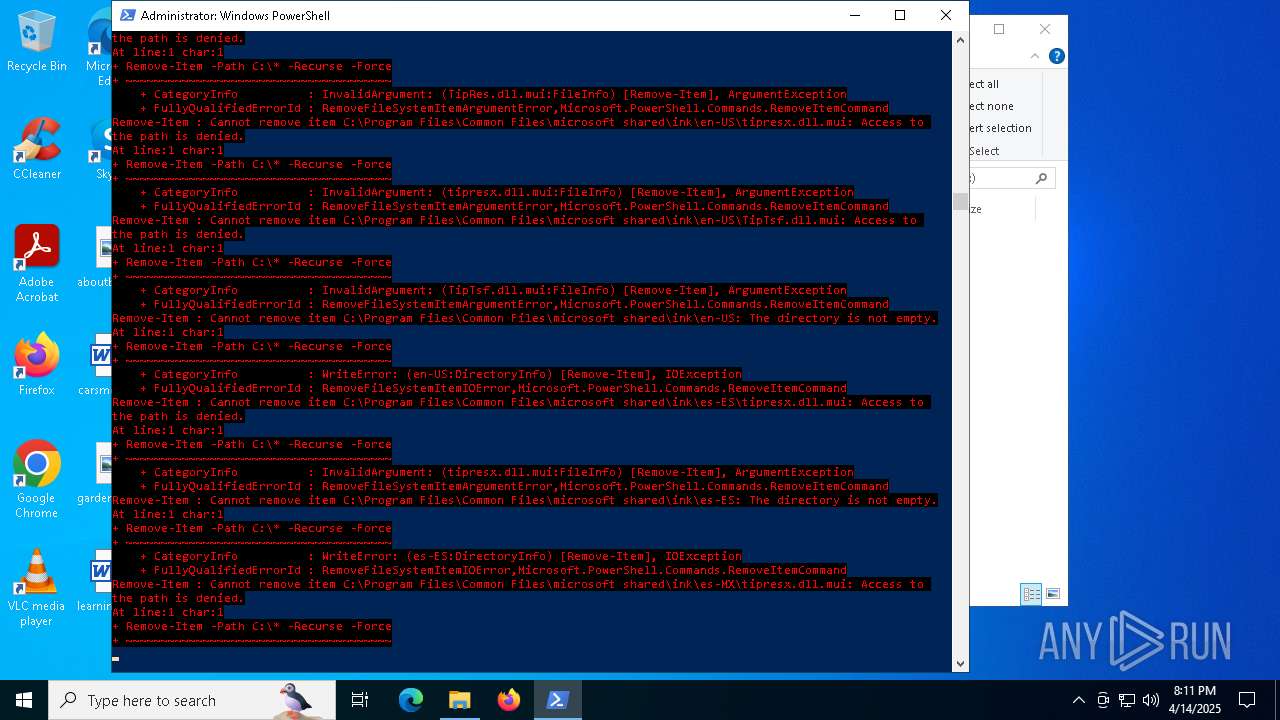Click the Explorer search magnifier icon

(1041, 178)
